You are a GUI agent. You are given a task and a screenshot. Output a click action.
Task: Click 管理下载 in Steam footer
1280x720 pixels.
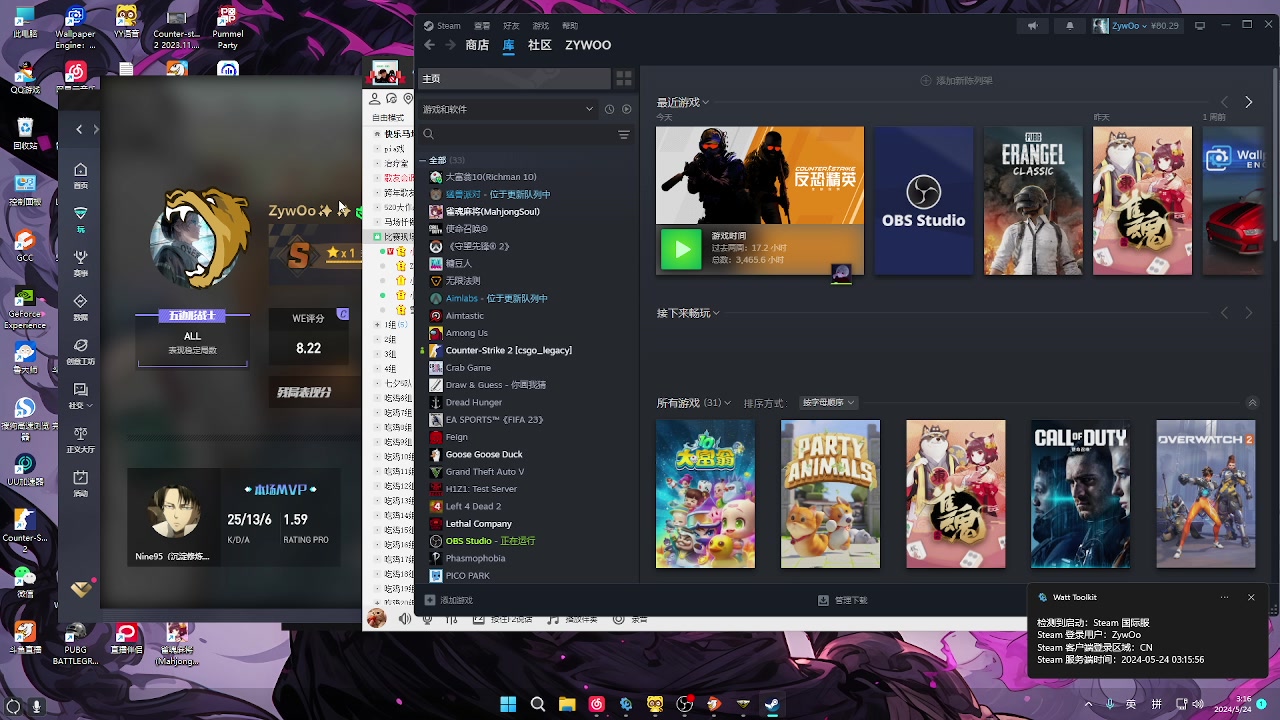click(843, 600)
